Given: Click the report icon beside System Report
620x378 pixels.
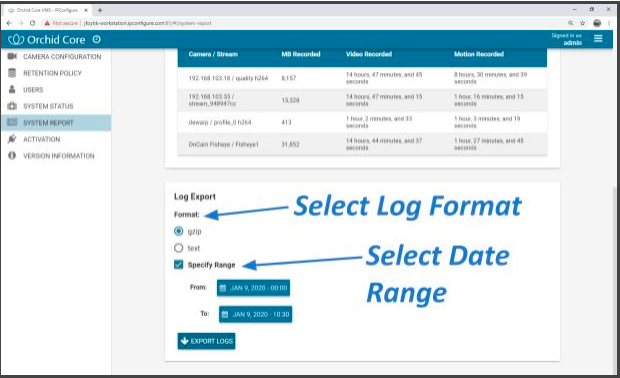Looking at the screenshot, I should 12,122.
